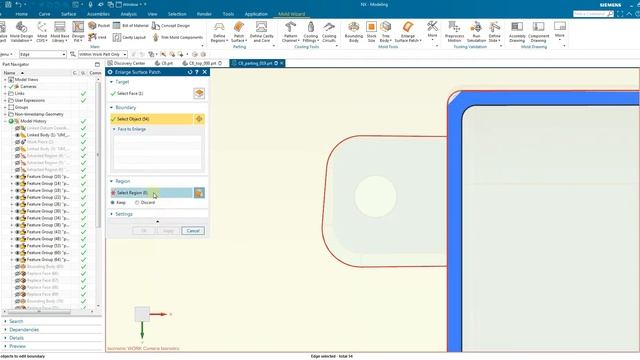This screenshot has height=360, width=640.
Task: Click the full screen icon near search
Action: point(620,14)
